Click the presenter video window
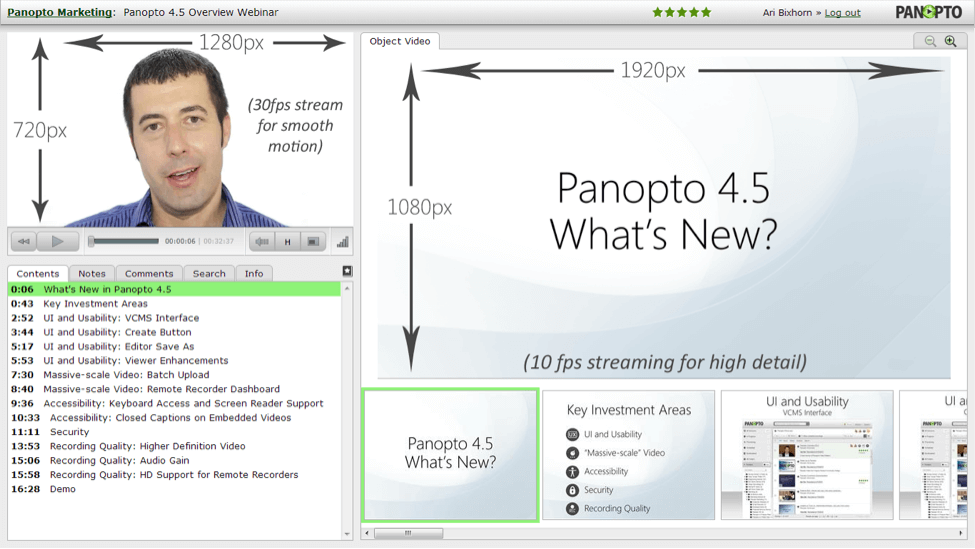Viewport: 975px width, 549px height. (x=180, y=129)
